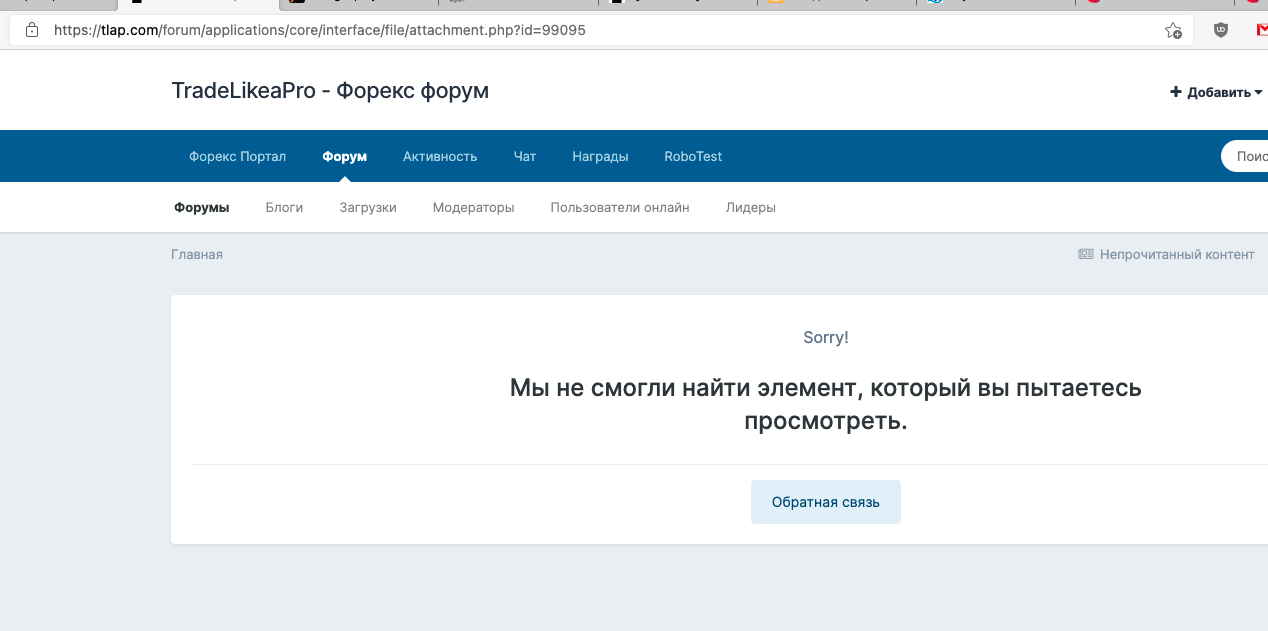Open the RoboTest menu item

(693, 156)
